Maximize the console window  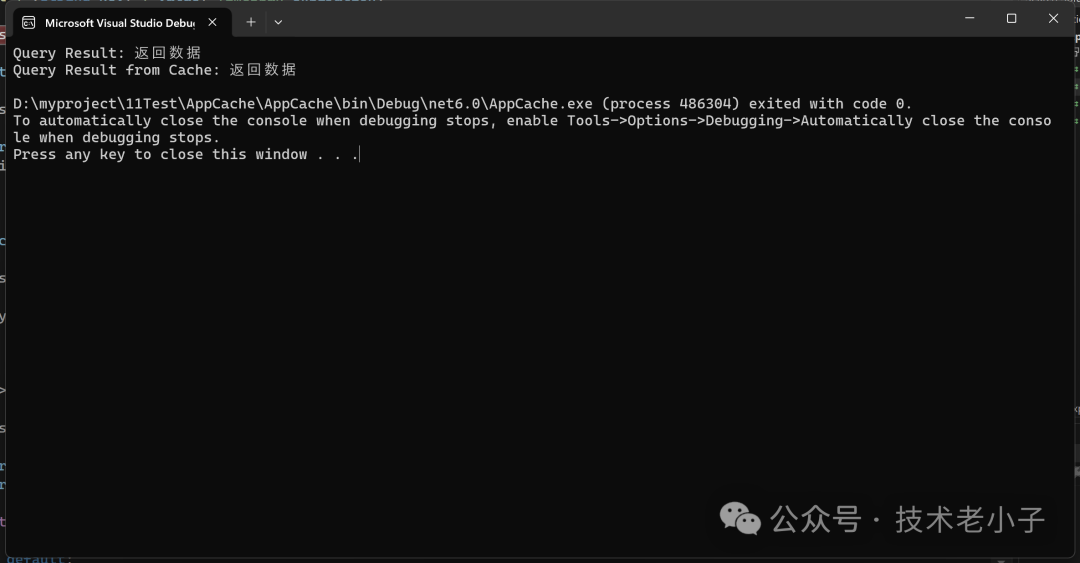pos(1011,18)
